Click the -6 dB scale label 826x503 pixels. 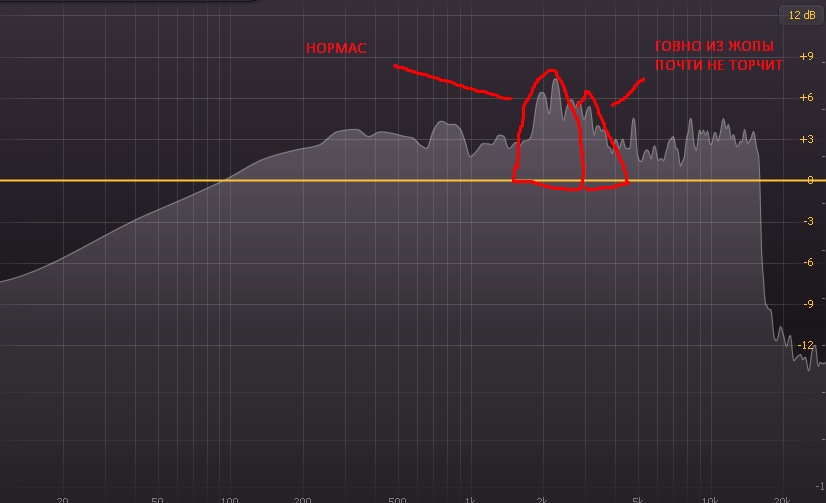click(x=808, y=262)
